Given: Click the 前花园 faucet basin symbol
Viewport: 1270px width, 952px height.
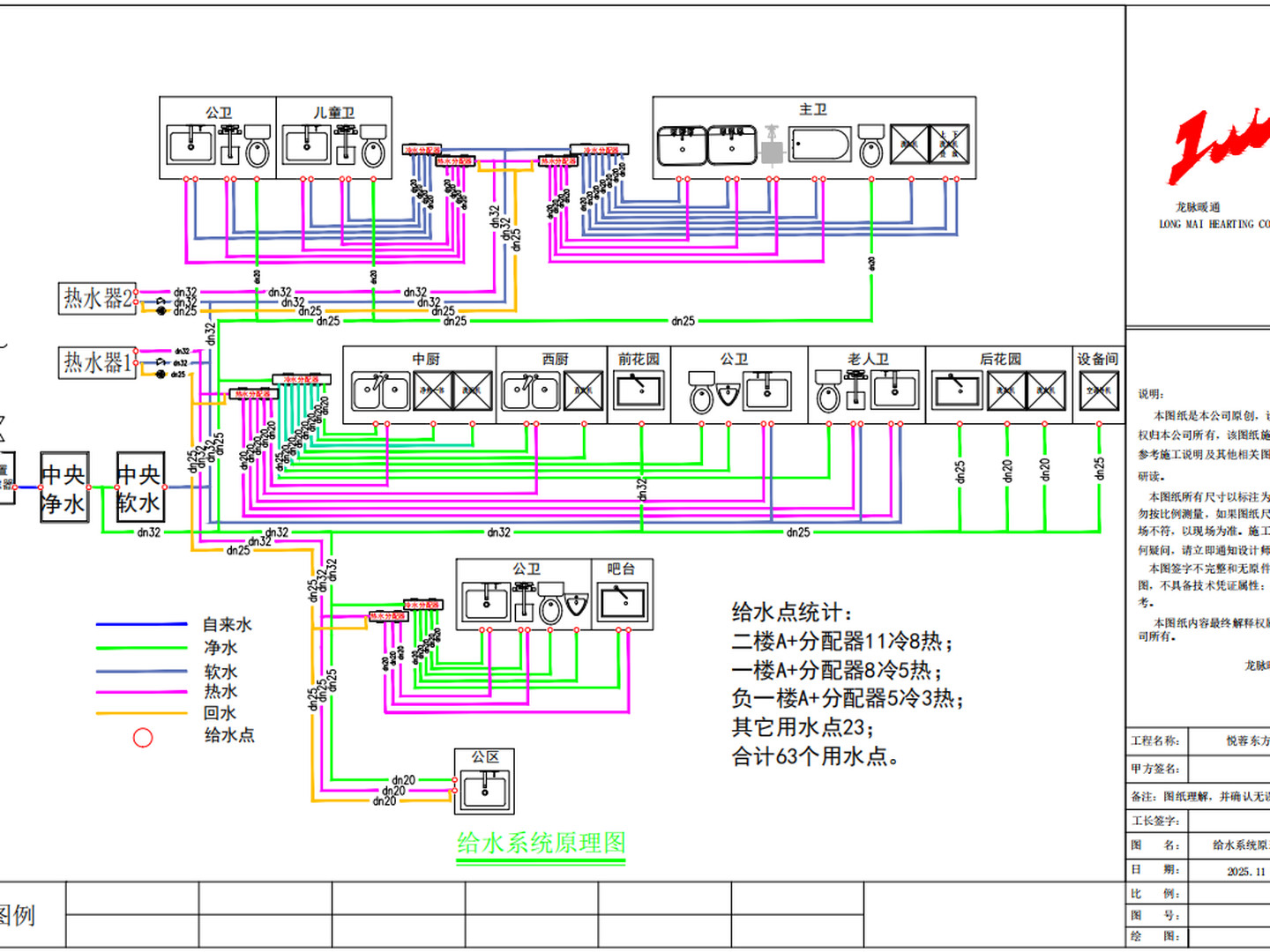Looking at the screenshot, I should (639, 391).
